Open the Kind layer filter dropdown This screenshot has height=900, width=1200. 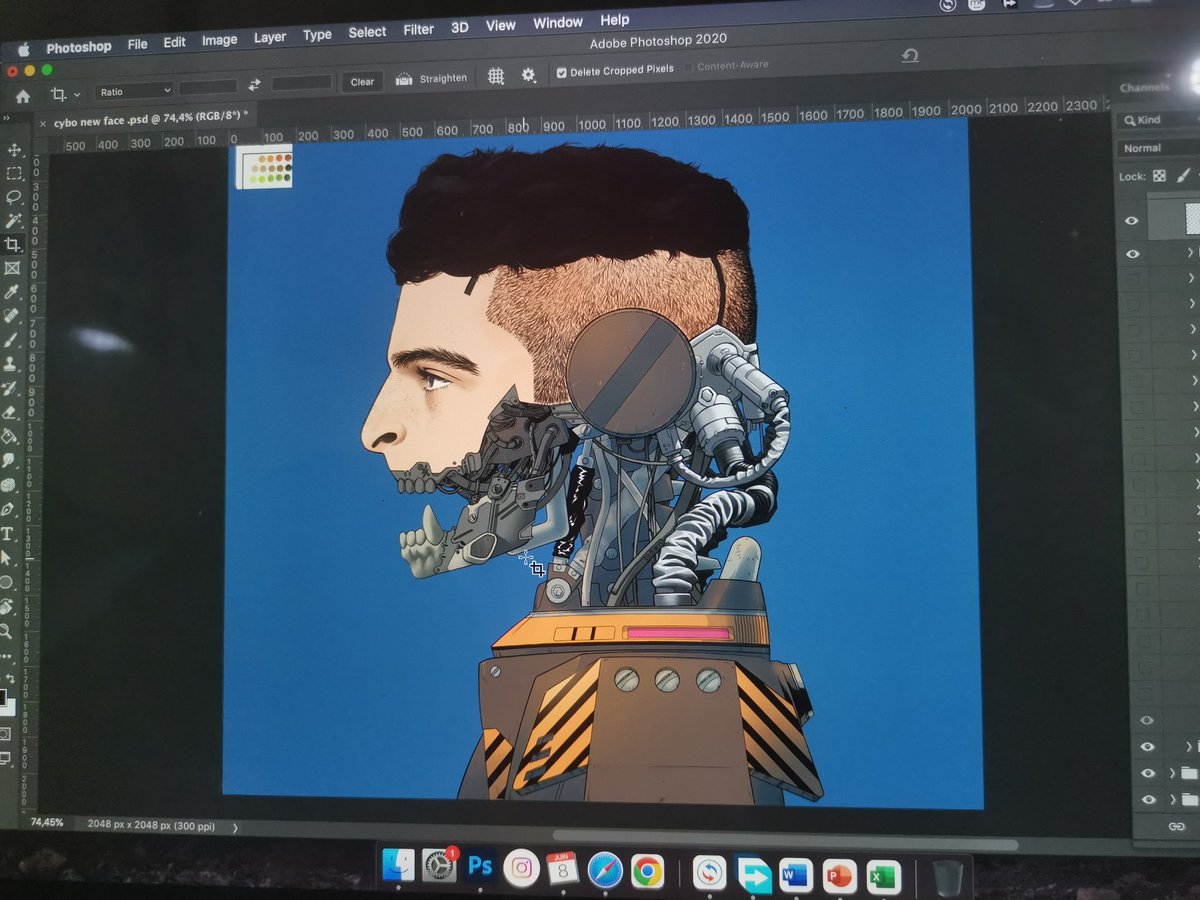pos(1160,120)
